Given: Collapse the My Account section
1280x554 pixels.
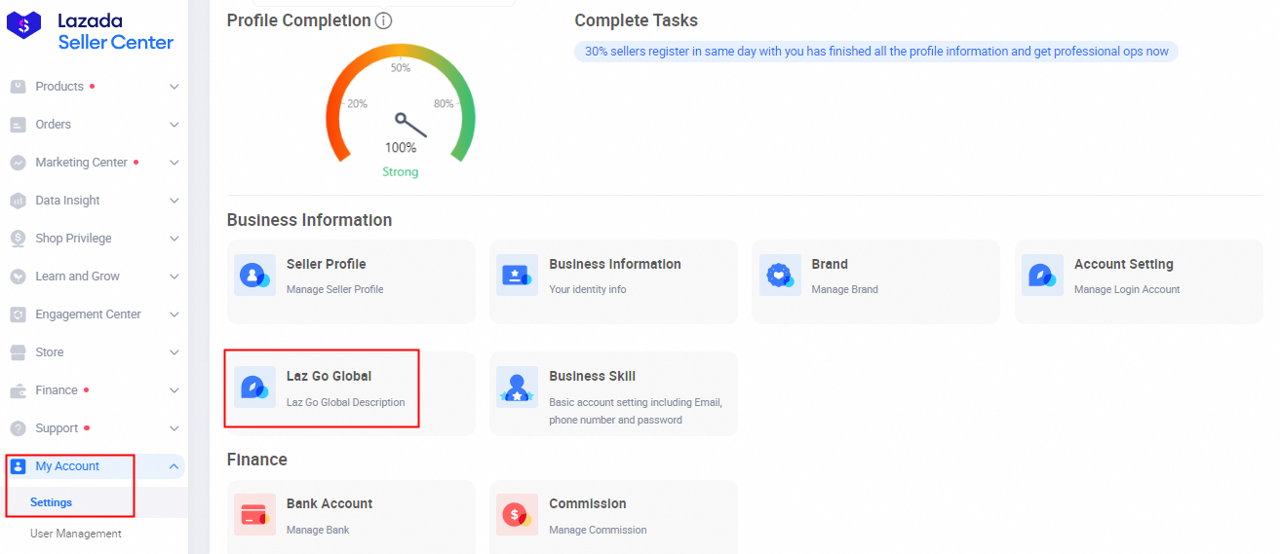Looking at the screenshot, I should 174,467.
